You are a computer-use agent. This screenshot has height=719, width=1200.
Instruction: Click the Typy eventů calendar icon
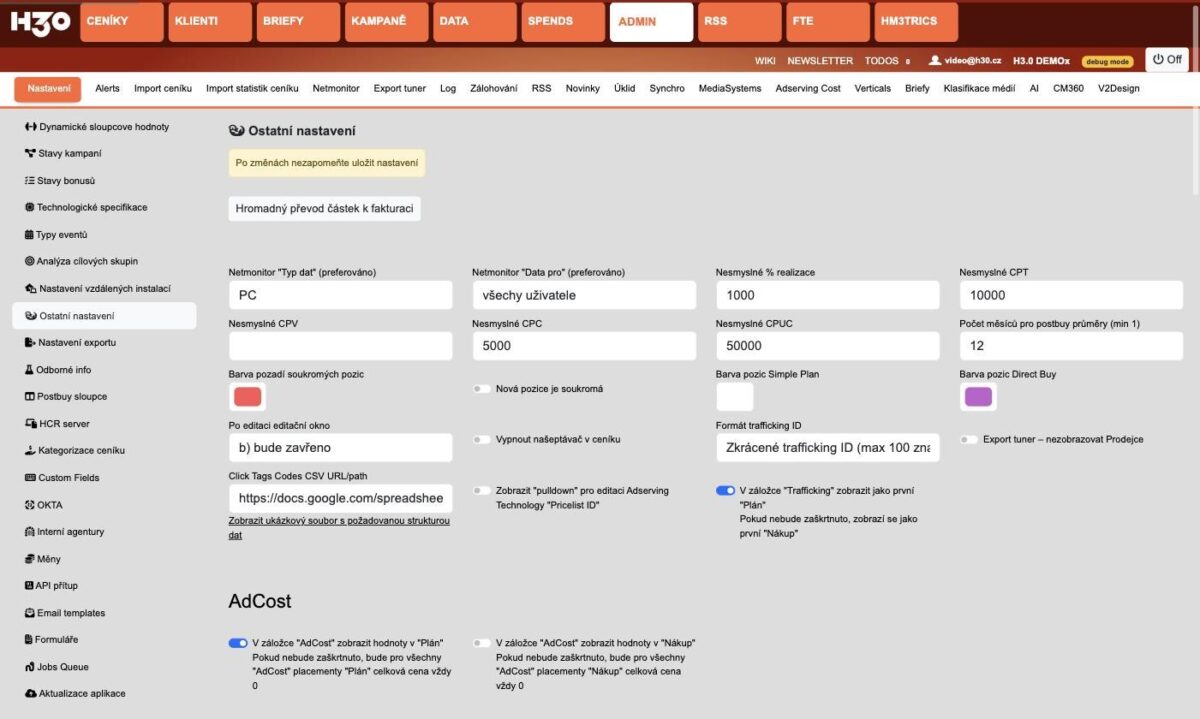point(29,235)
